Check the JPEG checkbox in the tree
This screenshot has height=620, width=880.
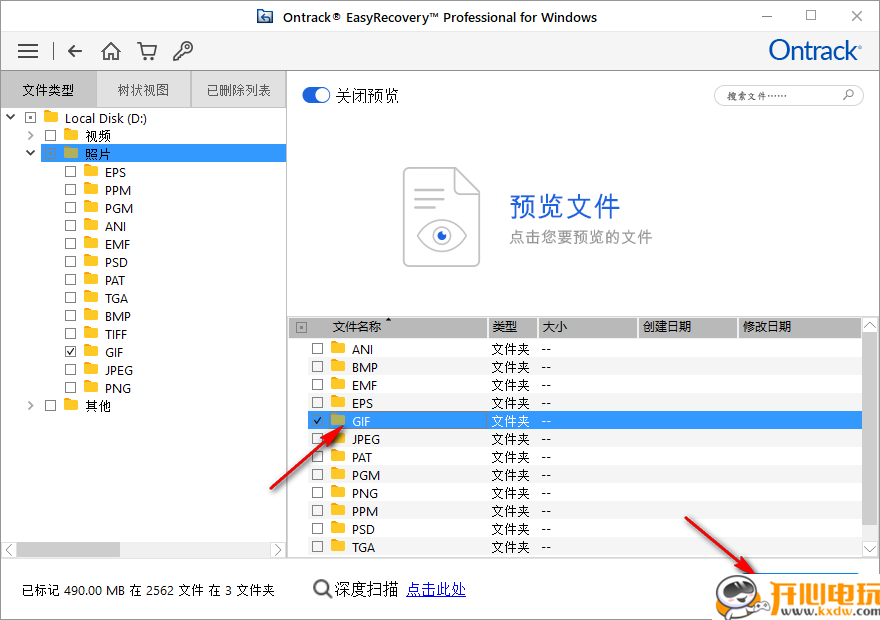(70, 370)
